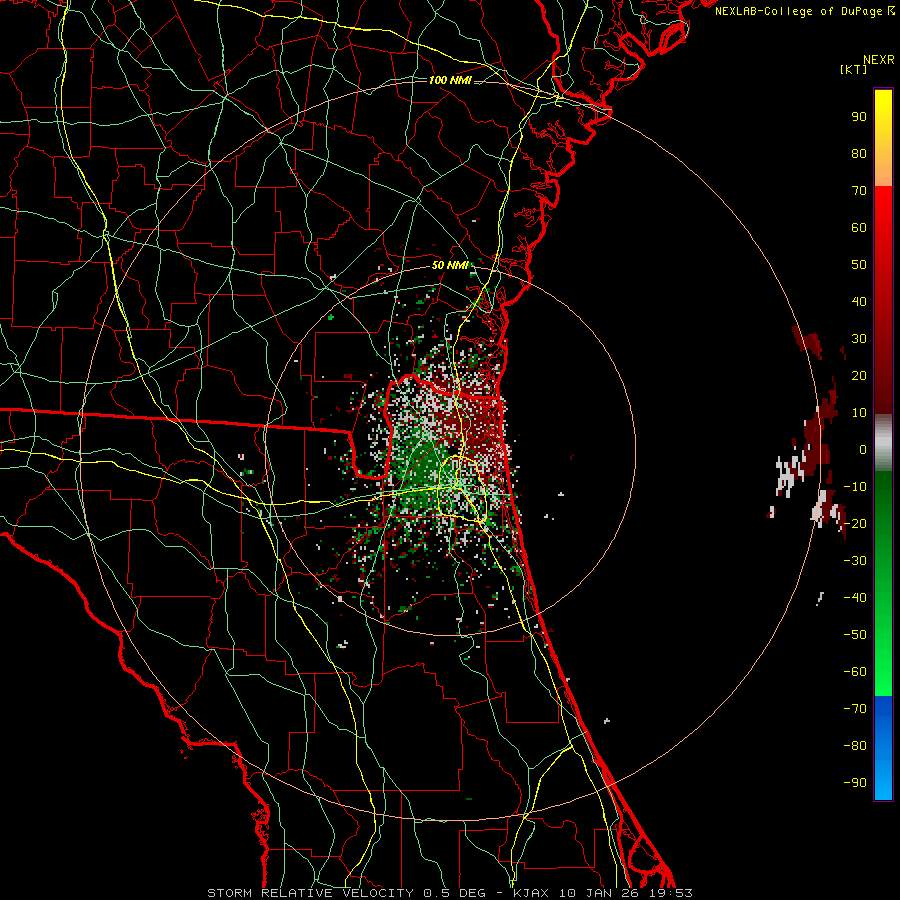Click the -30 value on velocity scale
This screenshot has width=900, height=900.
855,561
